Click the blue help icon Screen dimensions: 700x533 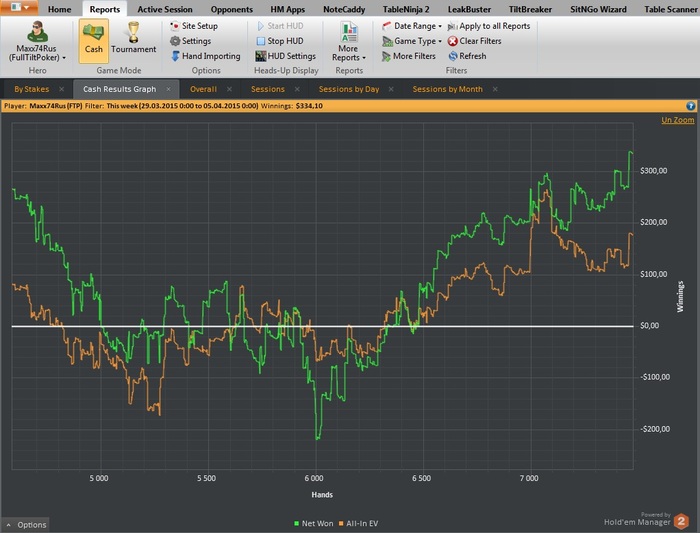[690, 106]
